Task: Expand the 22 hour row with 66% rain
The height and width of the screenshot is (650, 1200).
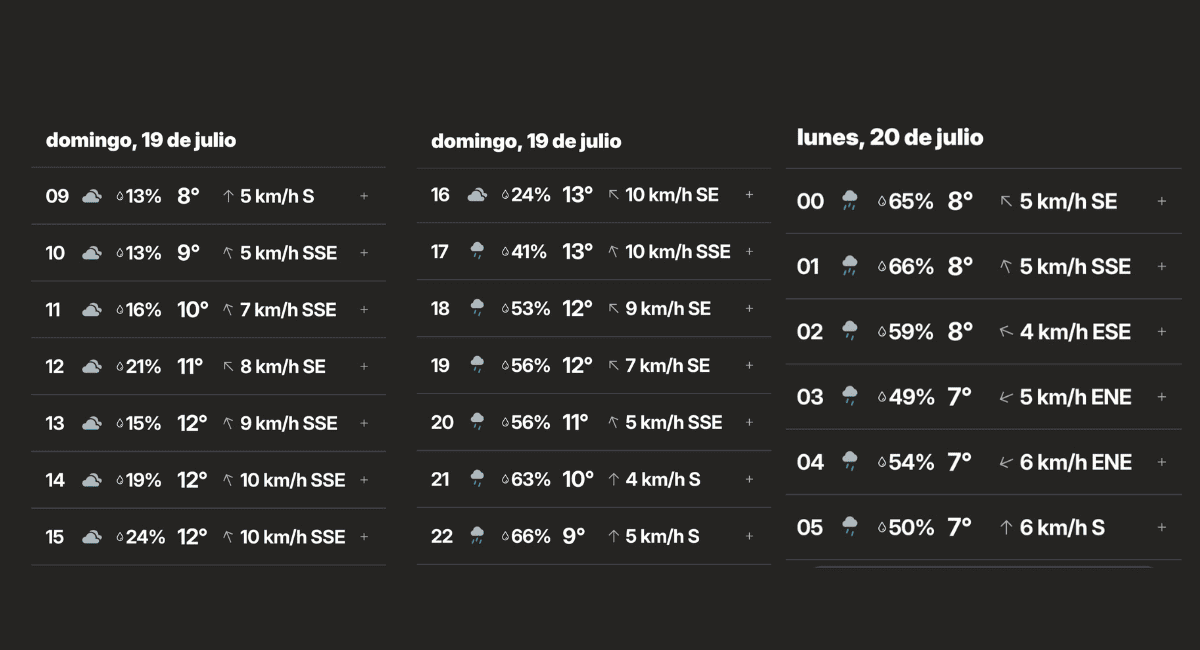Action: [749, 537]
